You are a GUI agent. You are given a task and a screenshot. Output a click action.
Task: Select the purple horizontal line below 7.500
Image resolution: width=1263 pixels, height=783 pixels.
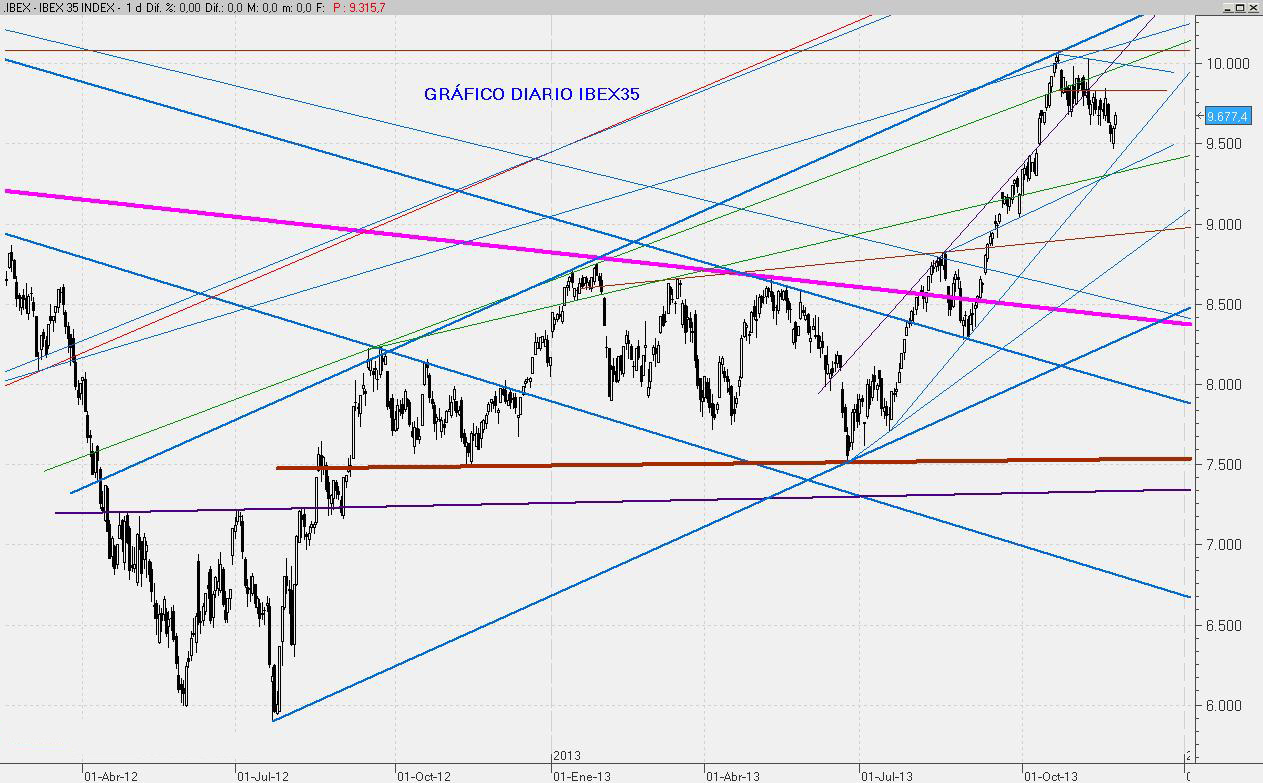tap(600, 500)
